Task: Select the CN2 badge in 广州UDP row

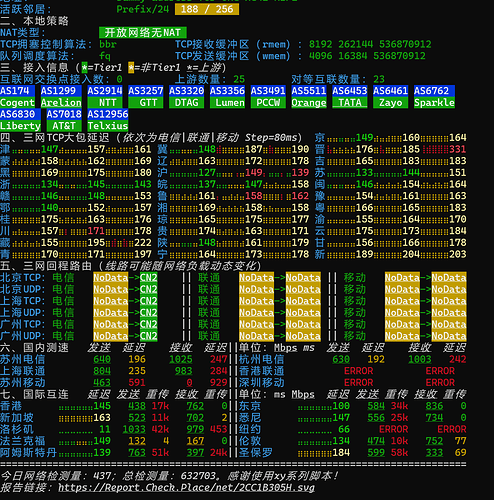Action: (149, 336)
